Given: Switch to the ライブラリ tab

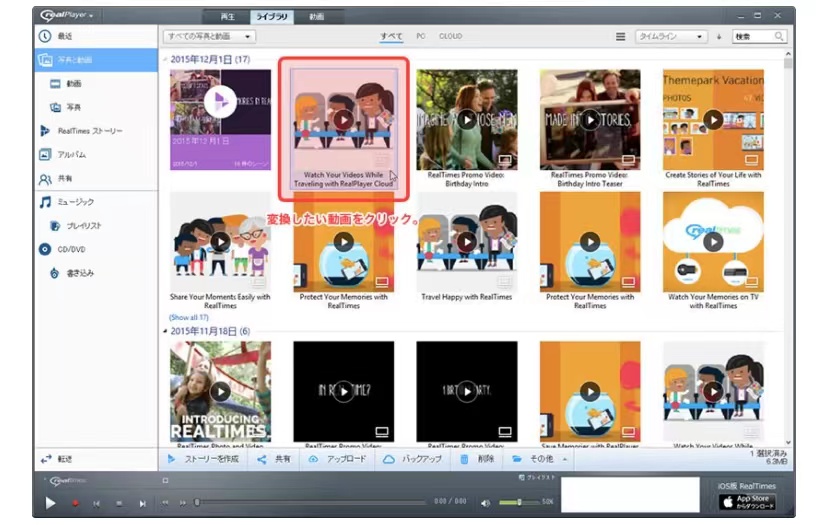Looking at the screenshot, I should (x=272, y=17).
